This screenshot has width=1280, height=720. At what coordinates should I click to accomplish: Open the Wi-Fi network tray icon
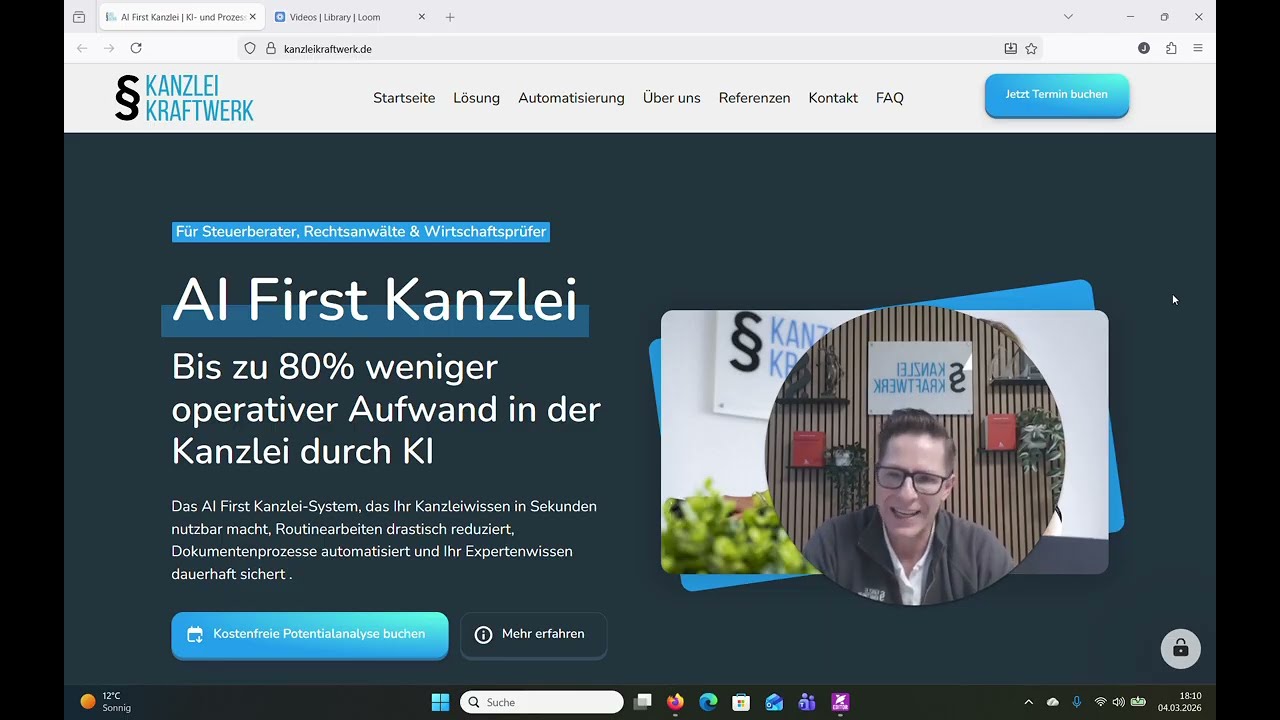tap(1101, 702)
